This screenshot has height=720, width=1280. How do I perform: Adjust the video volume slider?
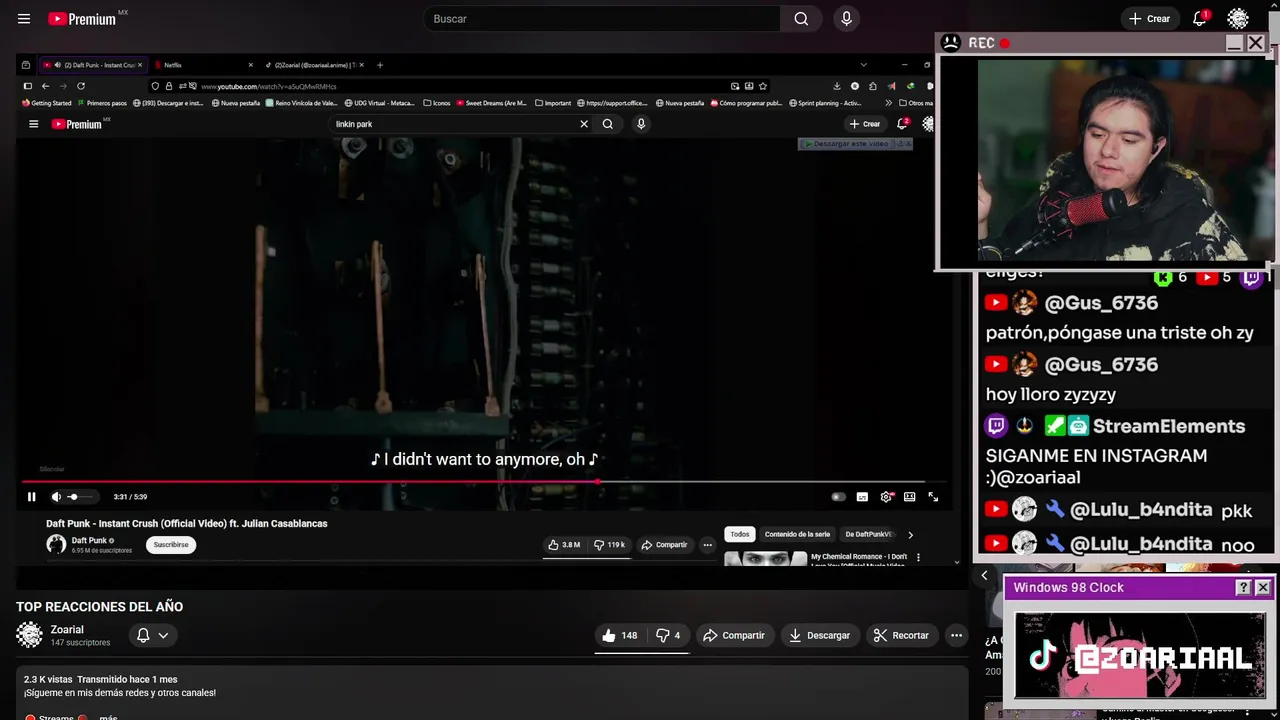pos(80,497)
